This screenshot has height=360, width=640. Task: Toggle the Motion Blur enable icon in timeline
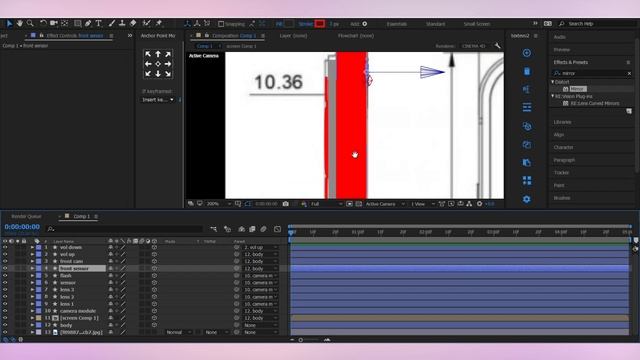pyautogui.click(x=263, y=229)
